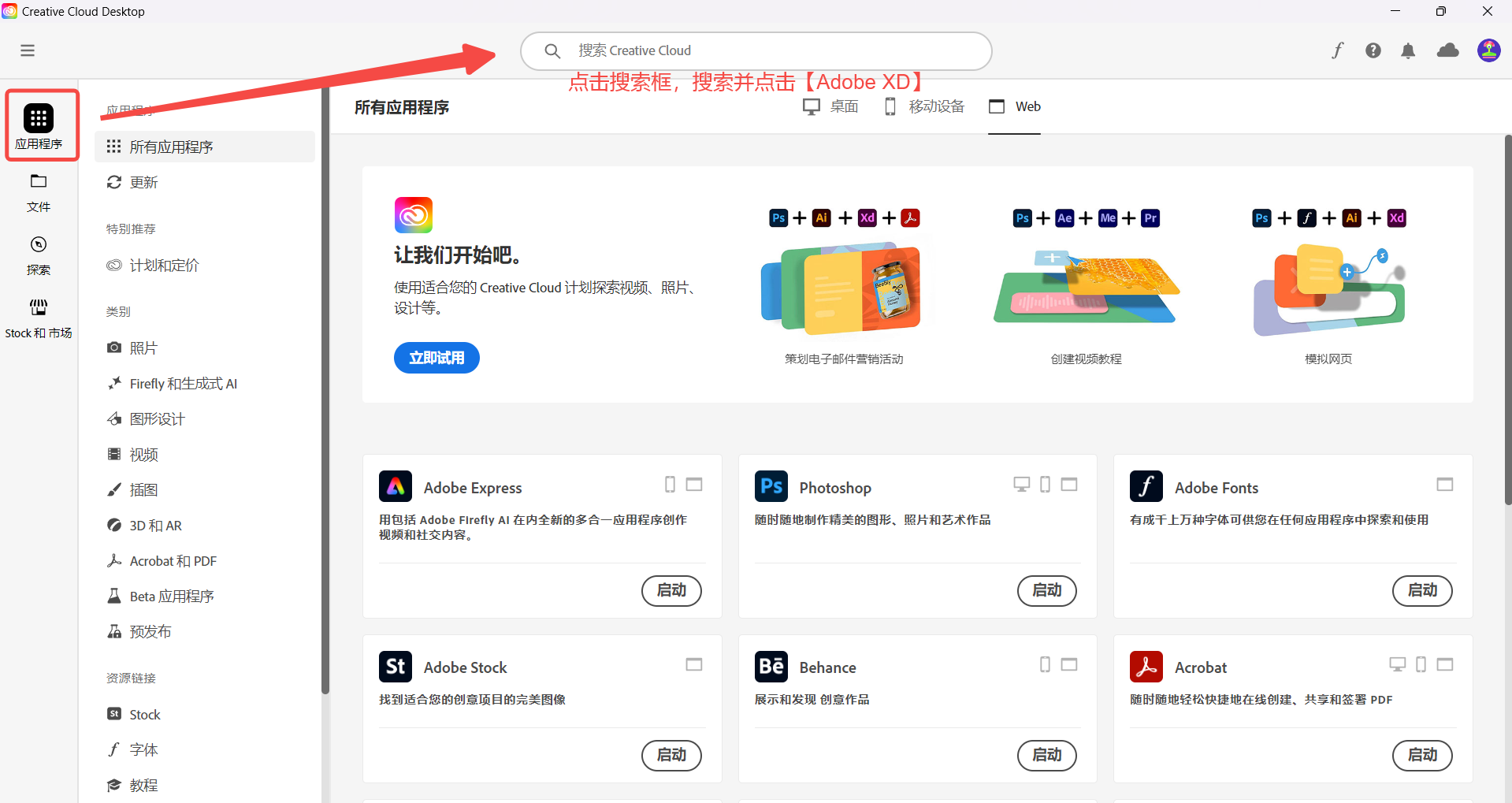Click the Creative Cloud title bar icon
This screenshot has width=1512, height=803.
[9, 11]
